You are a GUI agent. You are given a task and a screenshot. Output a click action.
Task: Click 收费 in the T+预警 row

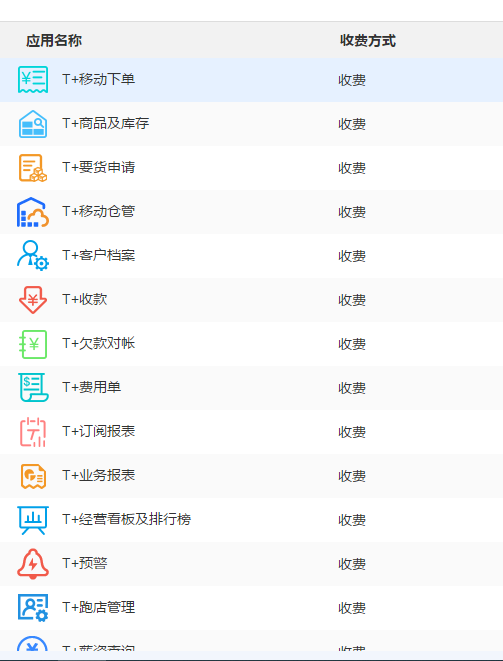352,564
